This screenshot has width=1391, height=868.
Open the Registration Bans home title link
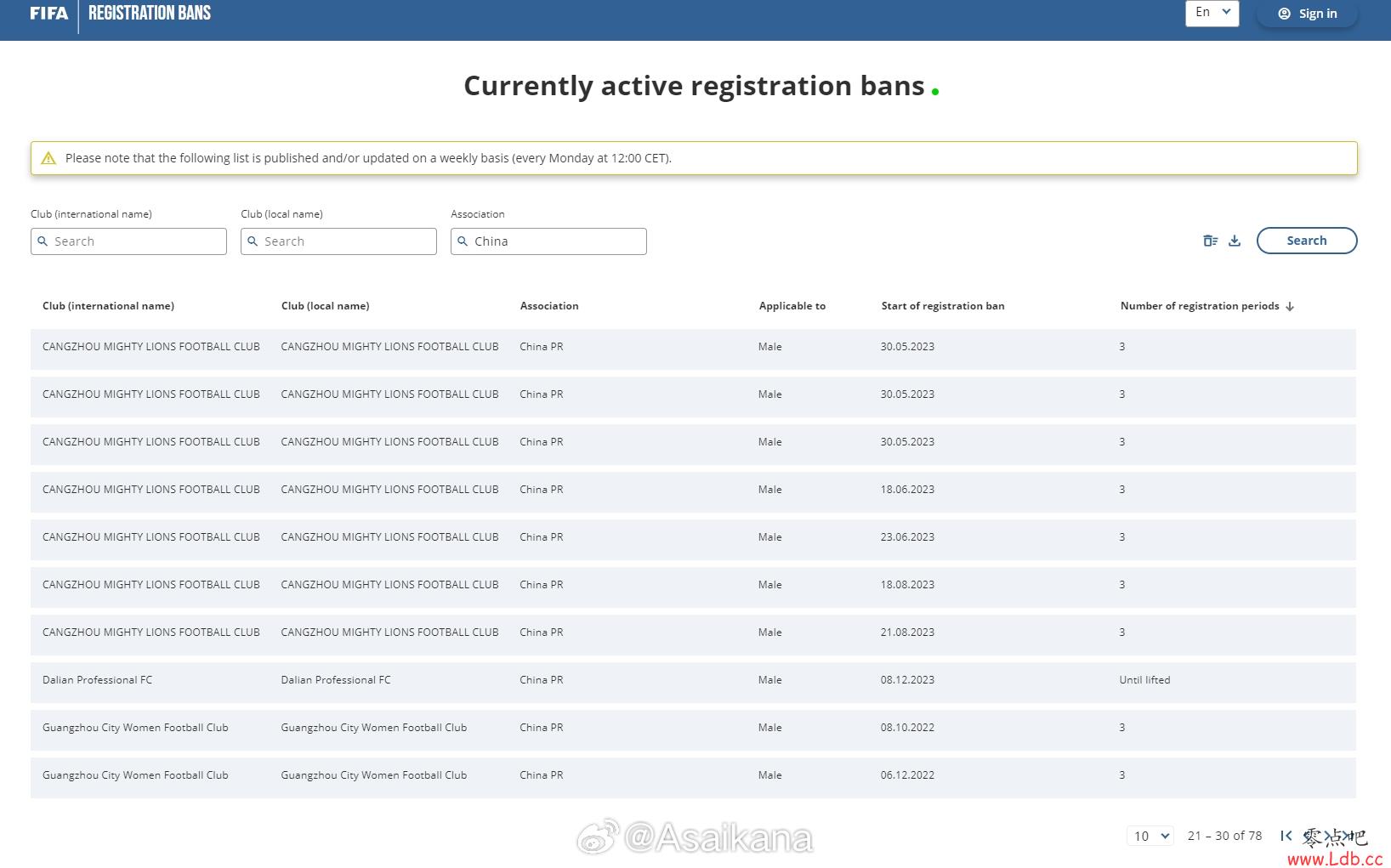150,13
